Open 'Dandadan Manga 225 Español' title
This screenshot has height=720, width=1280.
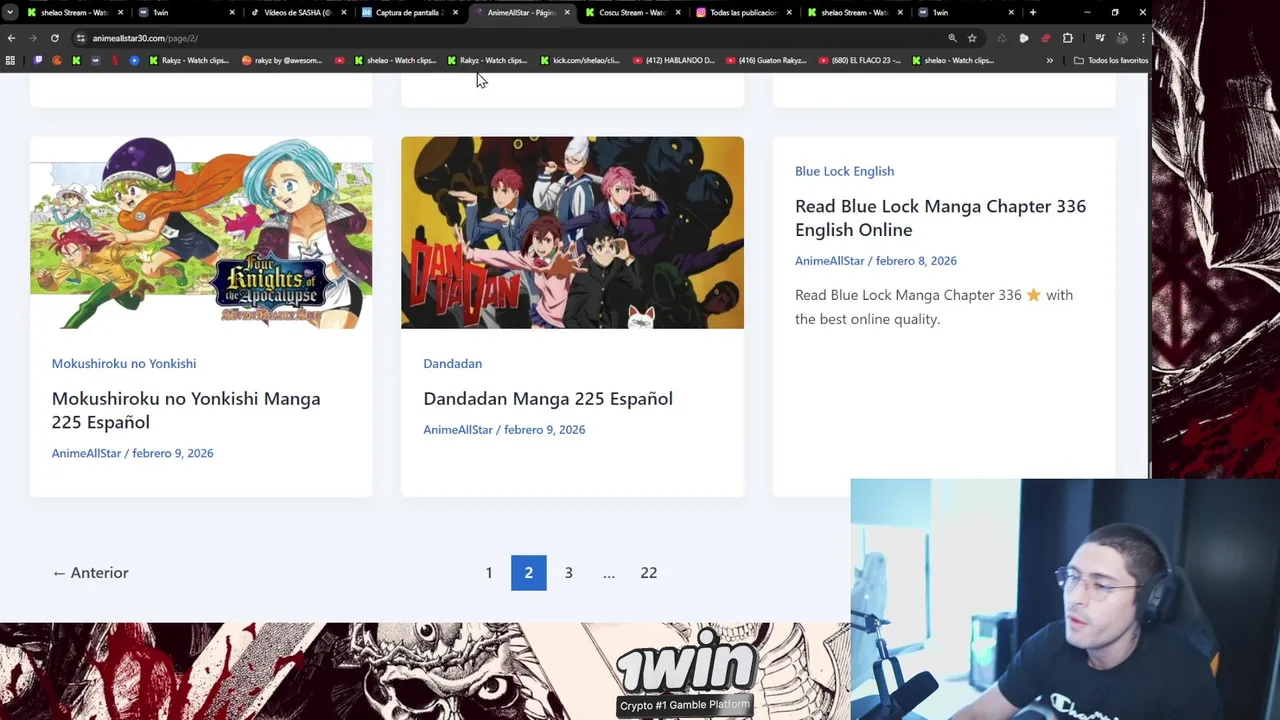[548, 398]
